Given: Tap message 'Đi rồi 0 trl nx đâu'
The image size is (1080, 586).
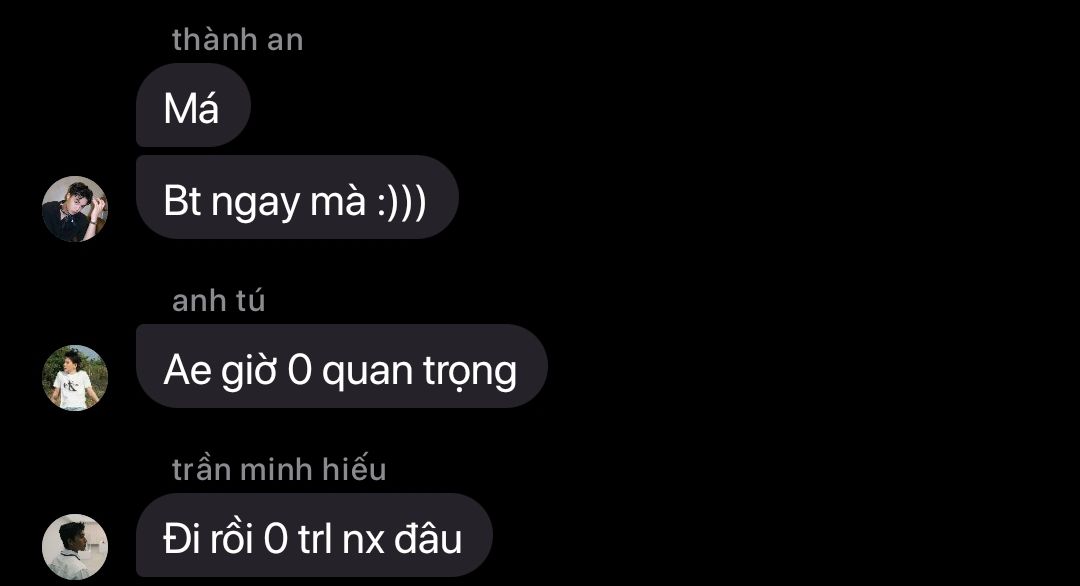Looking at the screenshot, I should (x=314, y=535).
